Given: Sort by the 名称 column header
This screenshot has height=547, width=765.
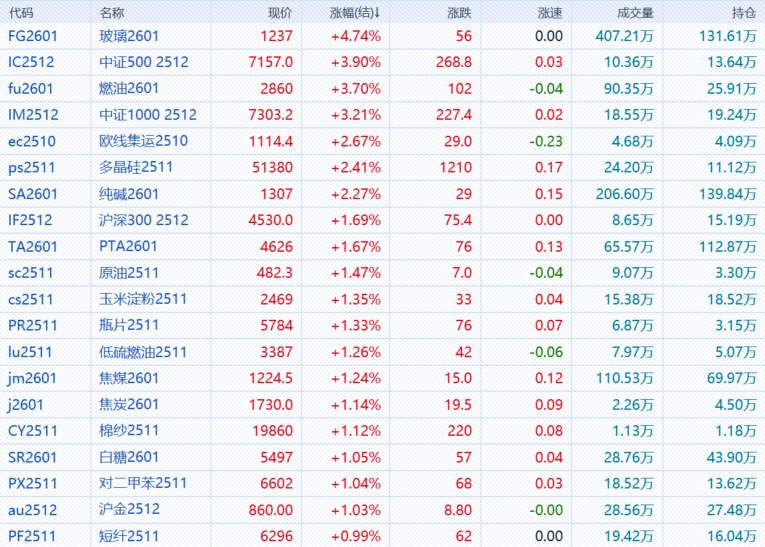Looking at the screenshot, I should click(113, 13).
